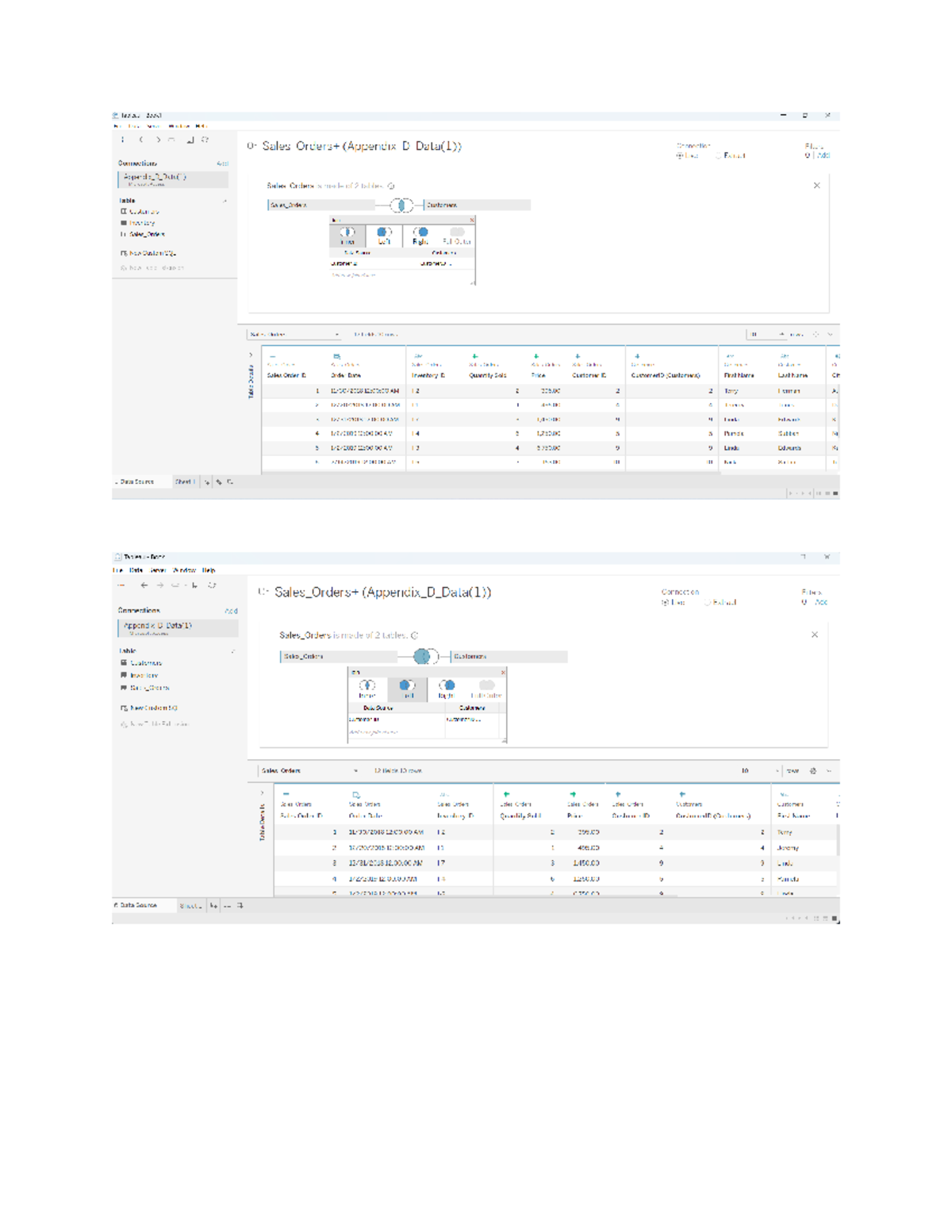
Task: Select Live connection radio in lower window
Action: click(666, 602)
